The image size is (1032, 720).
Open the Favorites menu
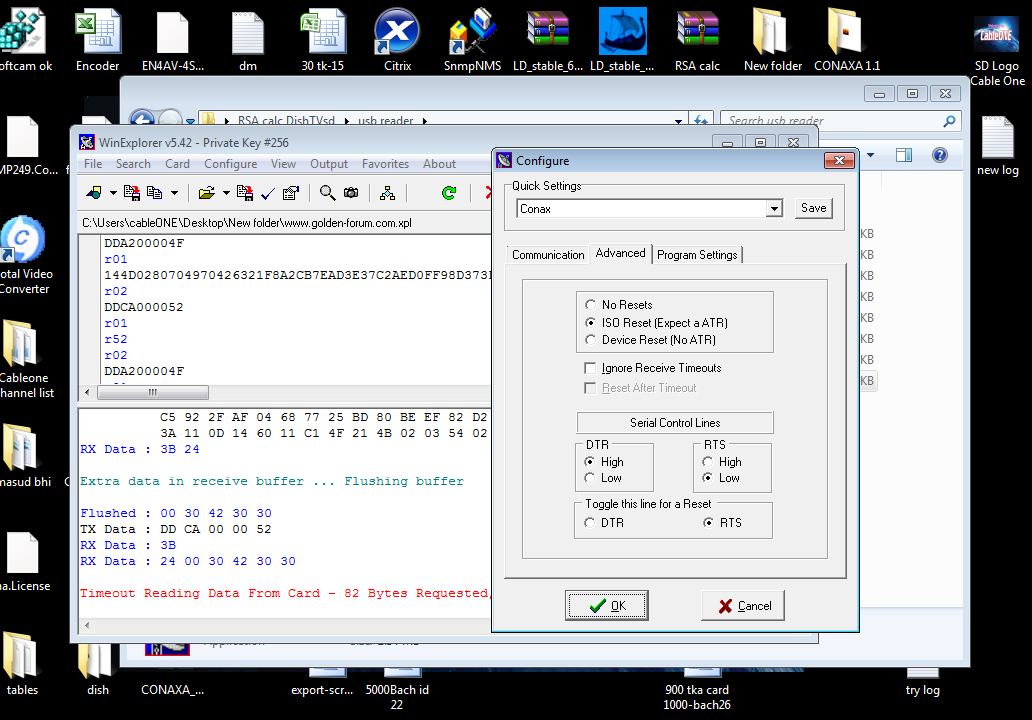385,164
